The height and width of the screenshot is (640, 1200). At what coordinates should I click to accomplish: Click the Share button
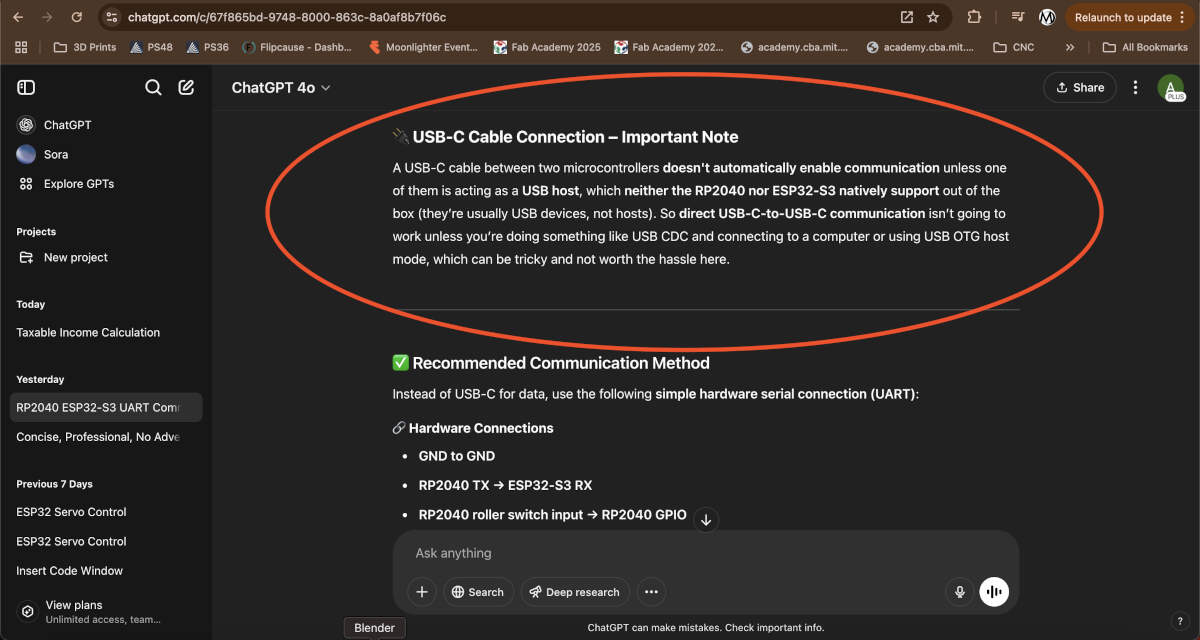tap(1079, 88)
